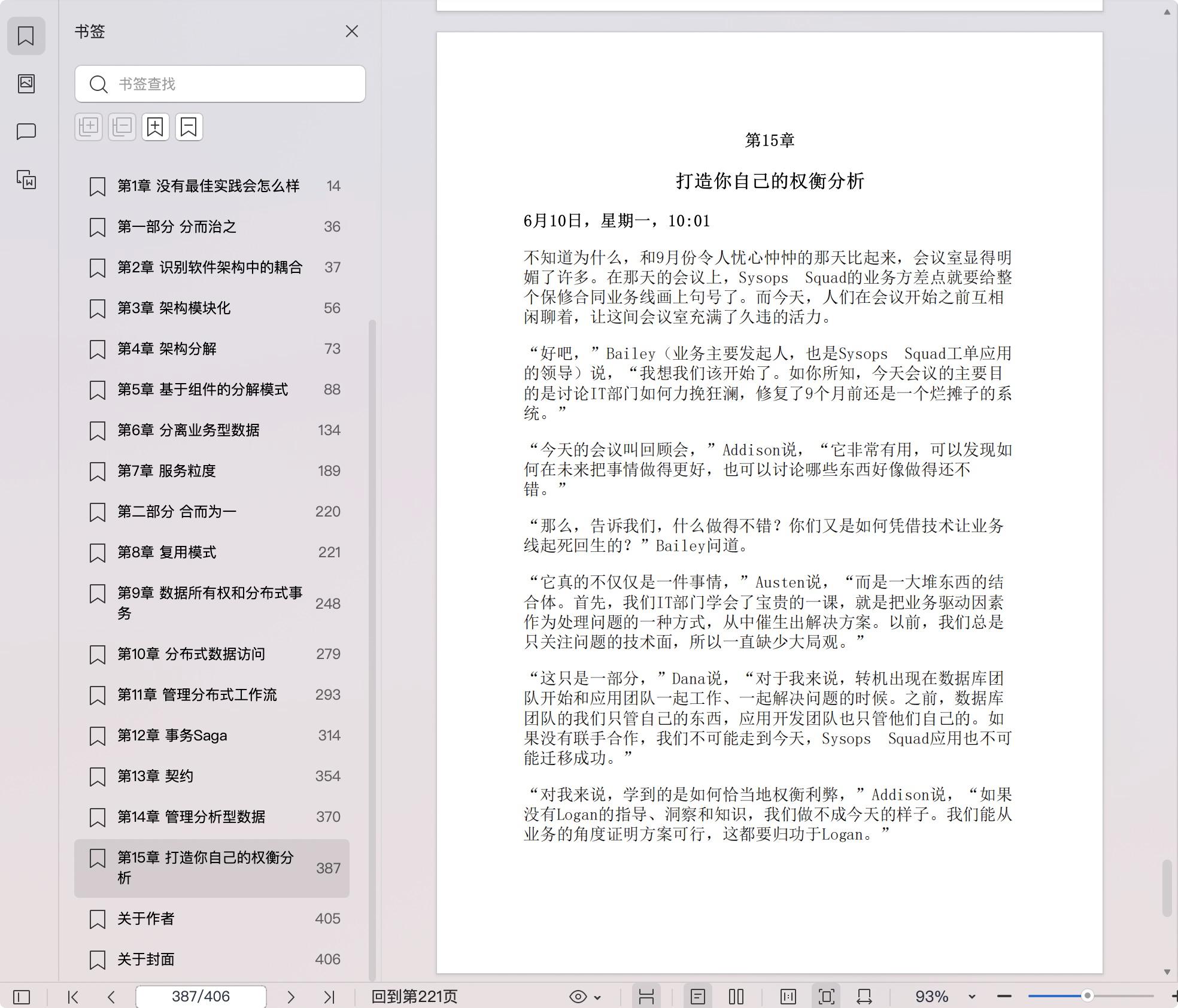This screenshot has height=1008, width=1178.
Task: Open the comments panel sidebar icon
Action: 26,131
